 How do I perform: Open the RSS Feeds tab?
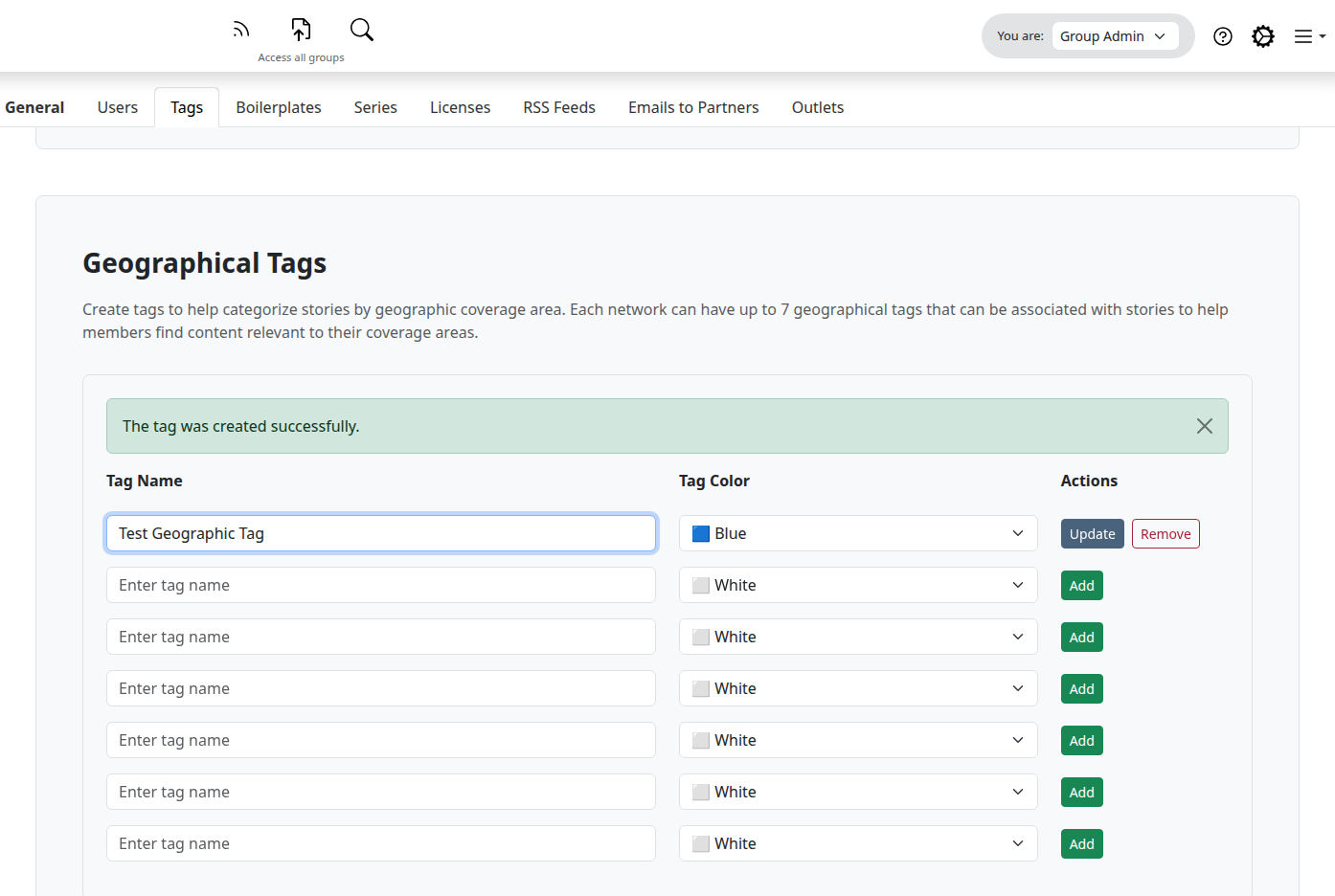coord(559,107)
